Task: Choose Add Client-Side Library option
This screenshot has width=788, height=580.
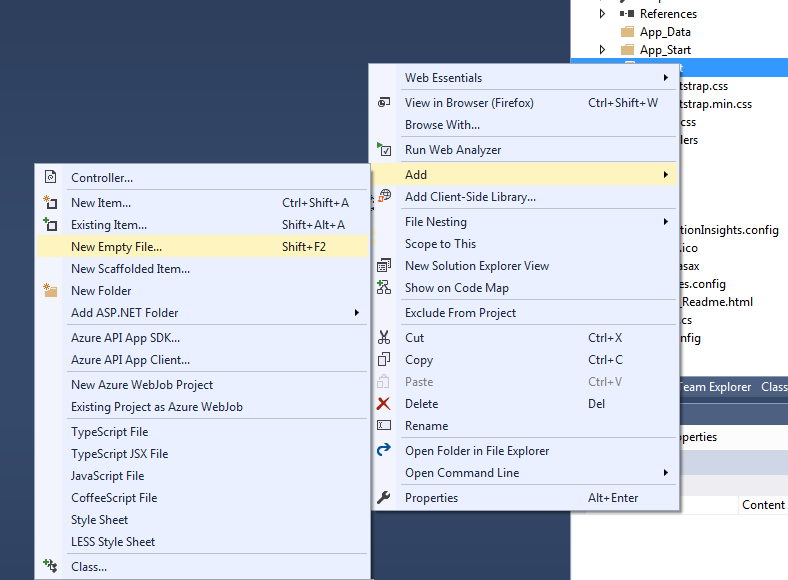Action: (470, 197)
